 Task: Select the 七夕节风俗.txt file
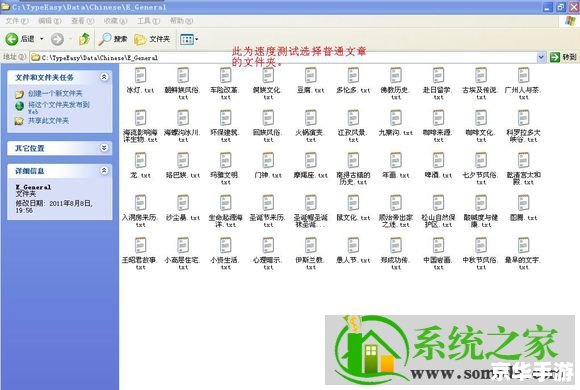[481, 169]
